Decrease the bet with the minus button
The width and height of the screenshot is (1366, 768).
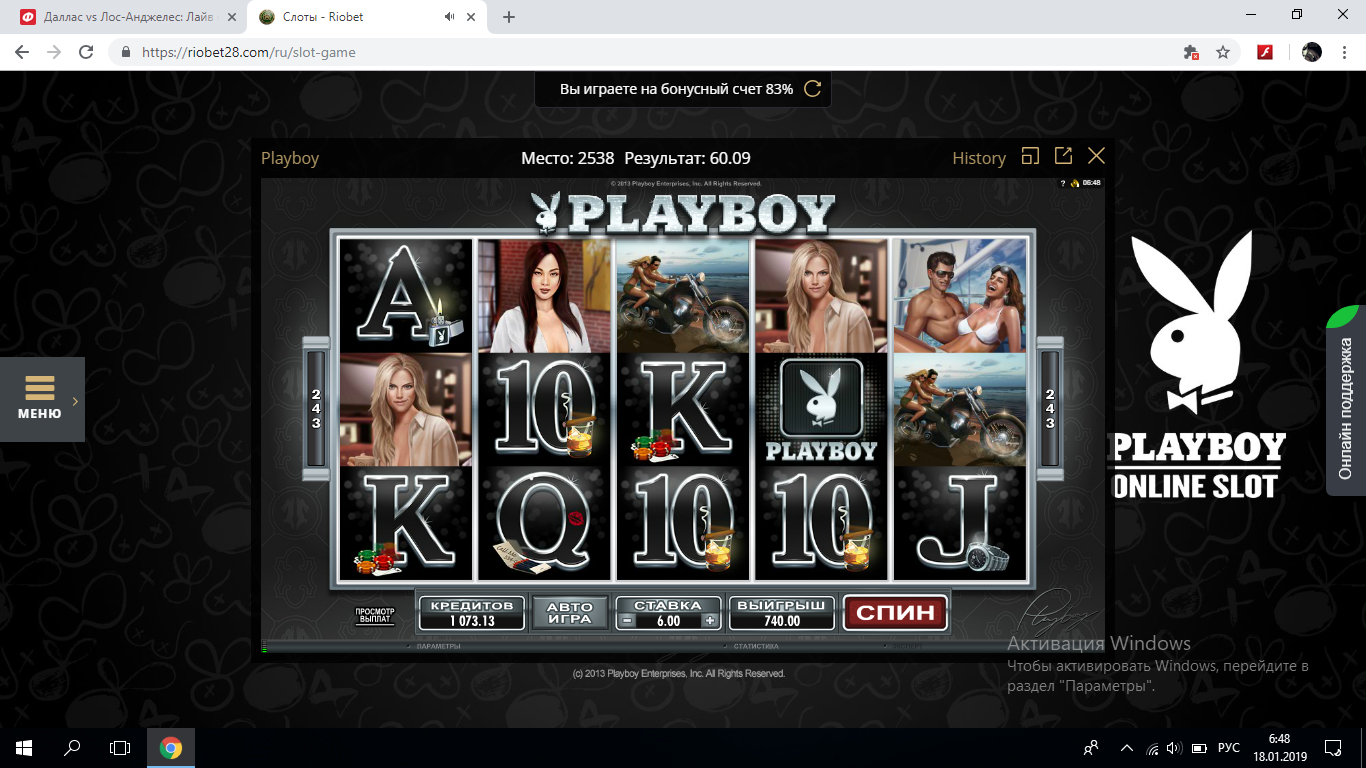626,621
